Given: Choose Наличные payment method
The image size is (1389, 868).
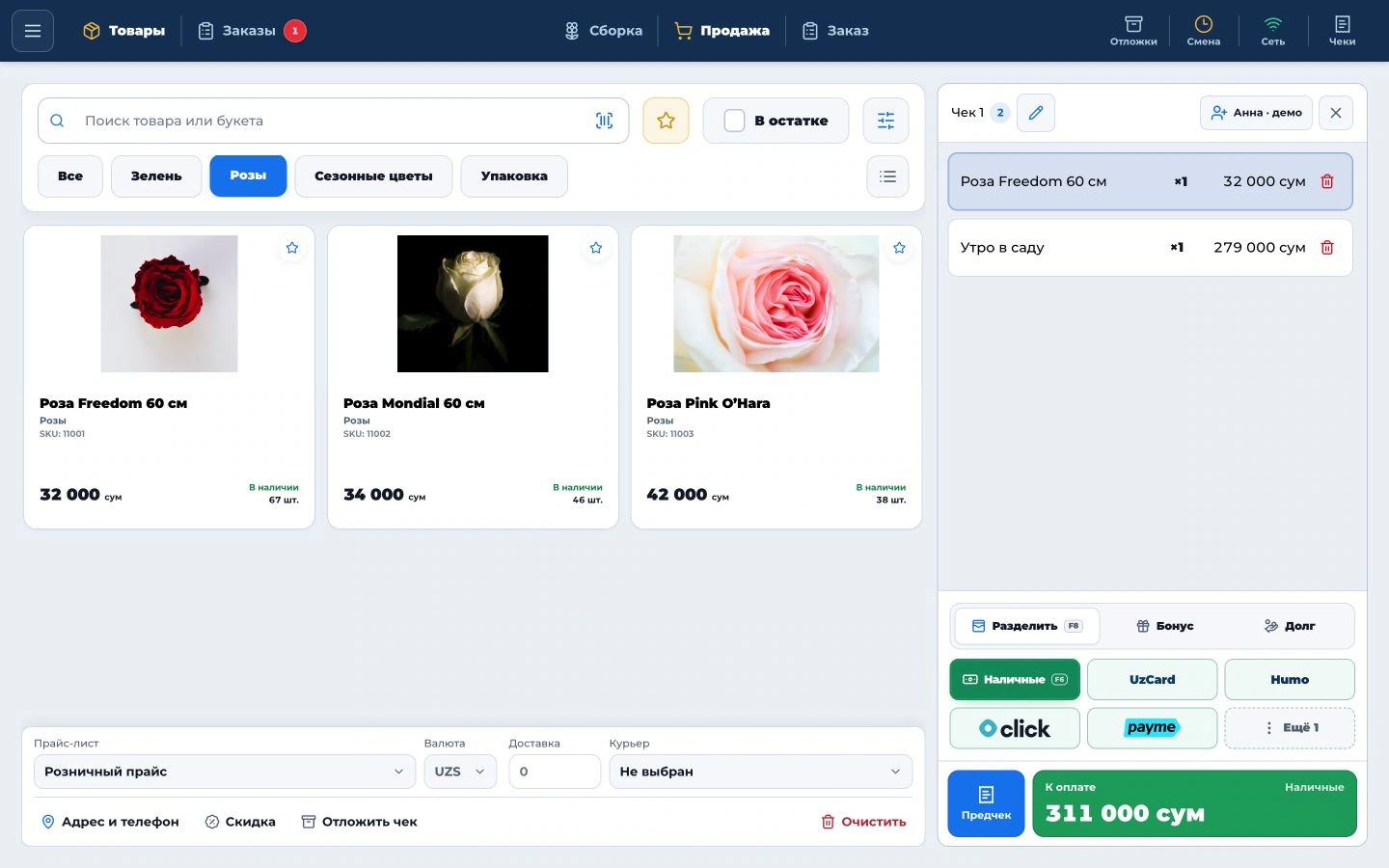Looking at the screenshot, I should point(1015,680).
